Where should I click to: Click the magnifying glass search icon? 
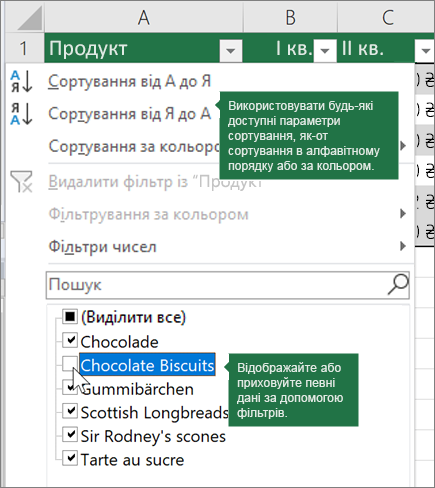coord(398,285)
